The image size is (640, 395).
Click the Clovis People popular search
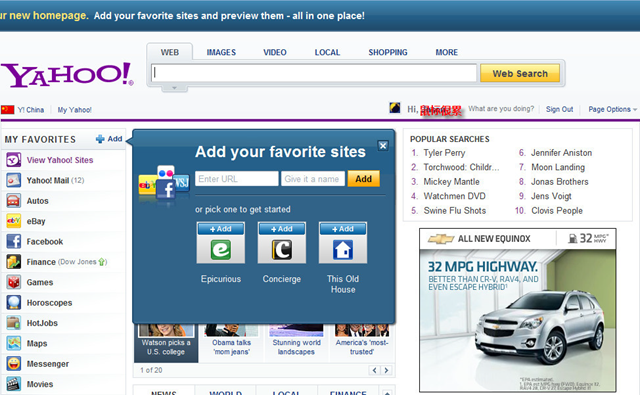(x=557, y=211)
